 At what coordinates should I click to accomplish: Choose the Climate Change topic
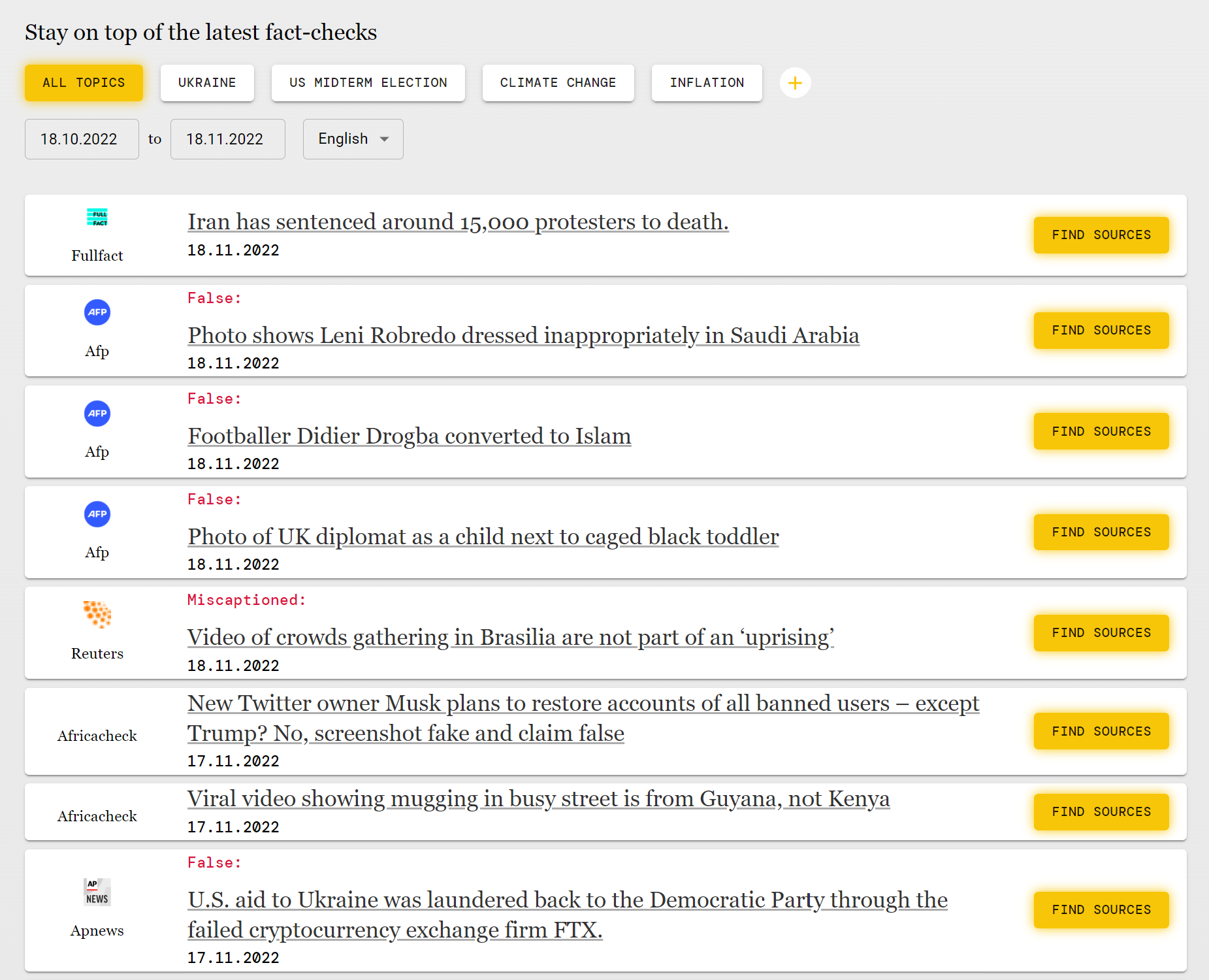click(x=558, y=83)
